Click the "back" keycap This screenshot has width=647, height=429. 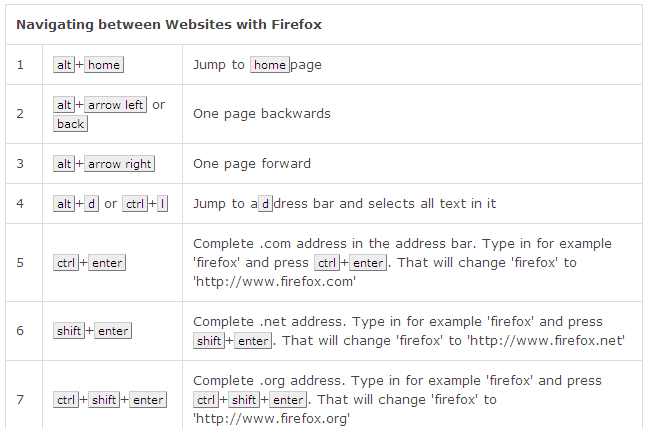point(70,124)
